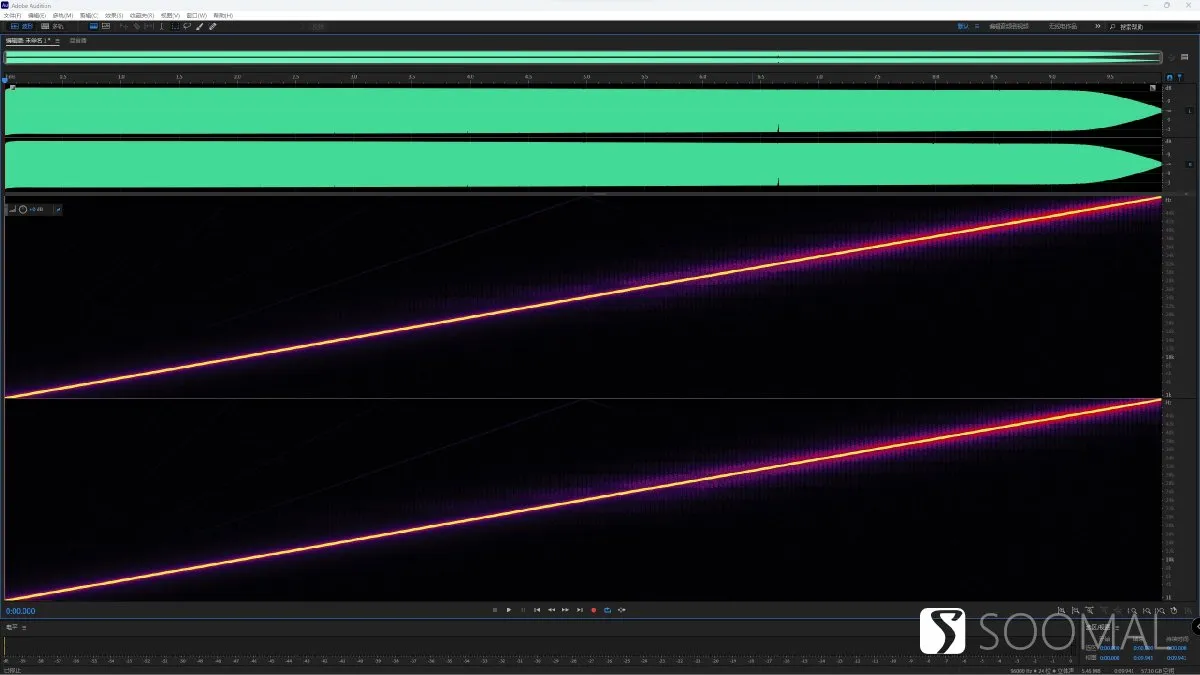Start playback with Play button
This screenshot has width=1200, height=675.
coord(509,610)
